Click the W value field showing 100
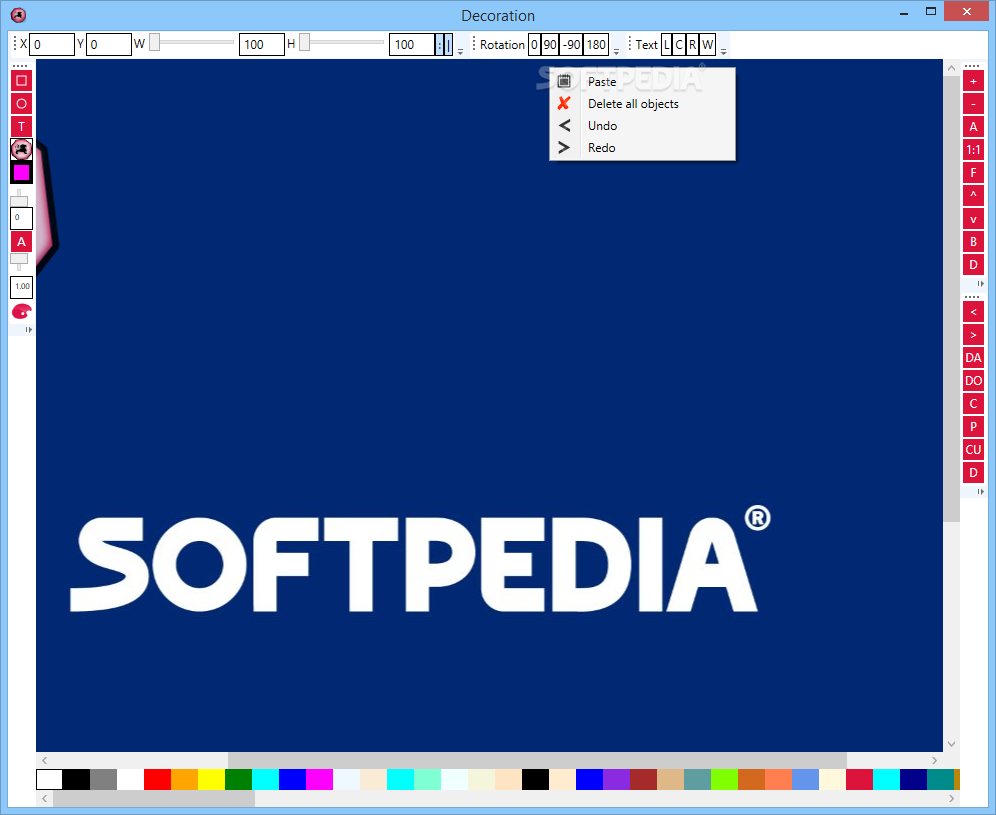Viewport: 996px width, 815px height. (262, 44)
